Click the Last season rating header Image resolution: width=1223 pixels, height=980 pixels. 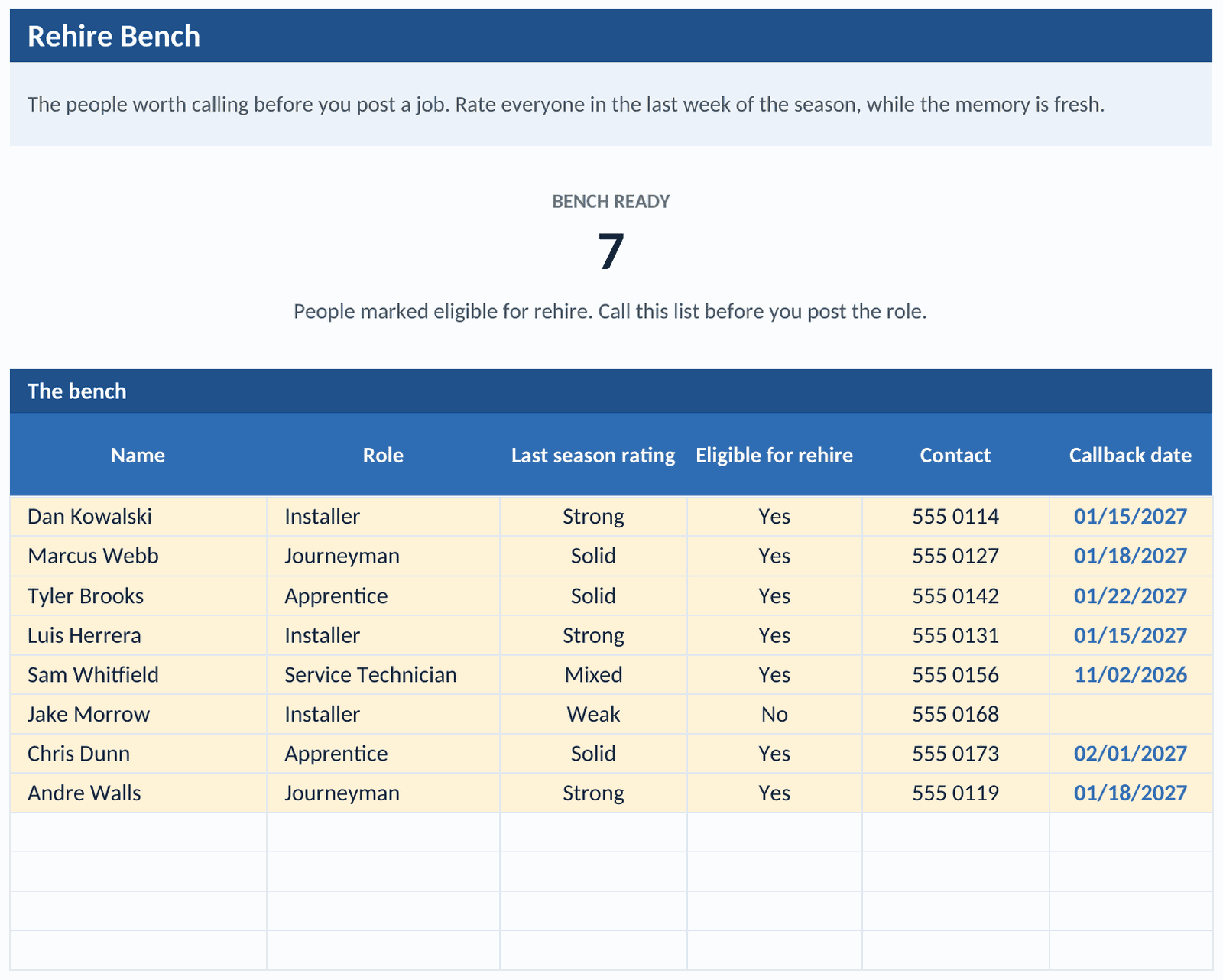pos(593,455)
